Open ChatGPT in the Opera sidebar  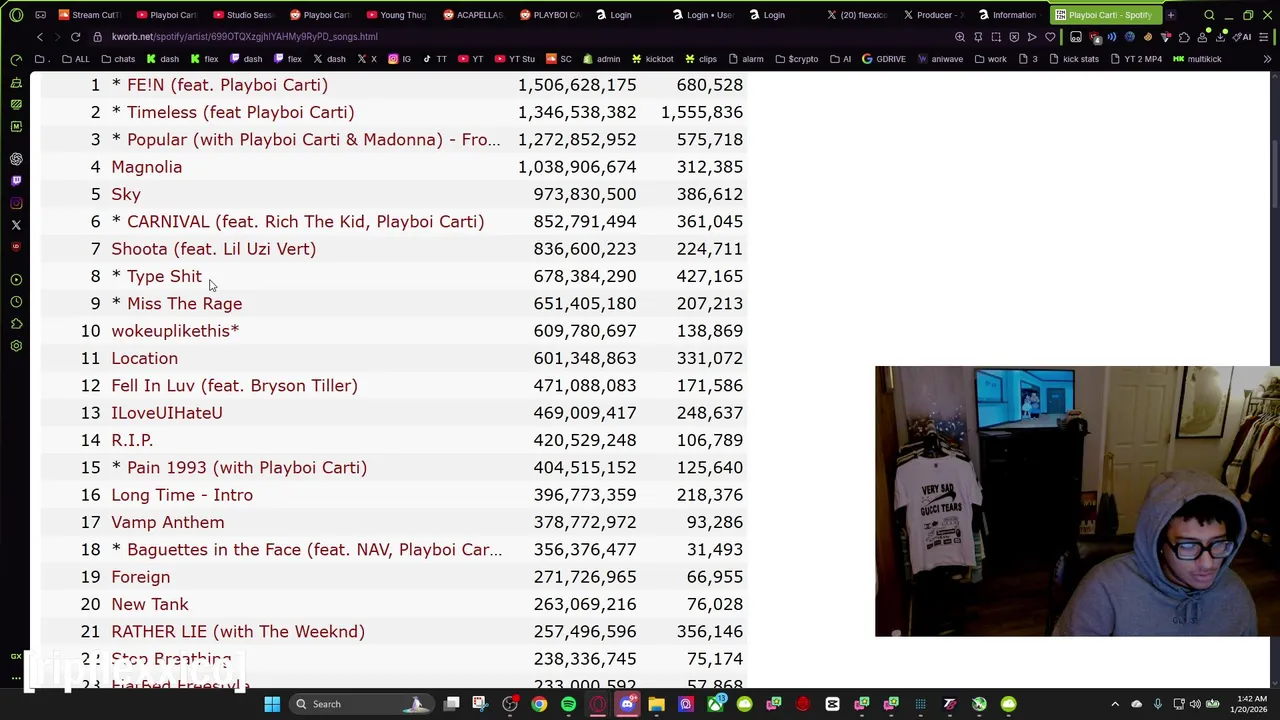16,159
